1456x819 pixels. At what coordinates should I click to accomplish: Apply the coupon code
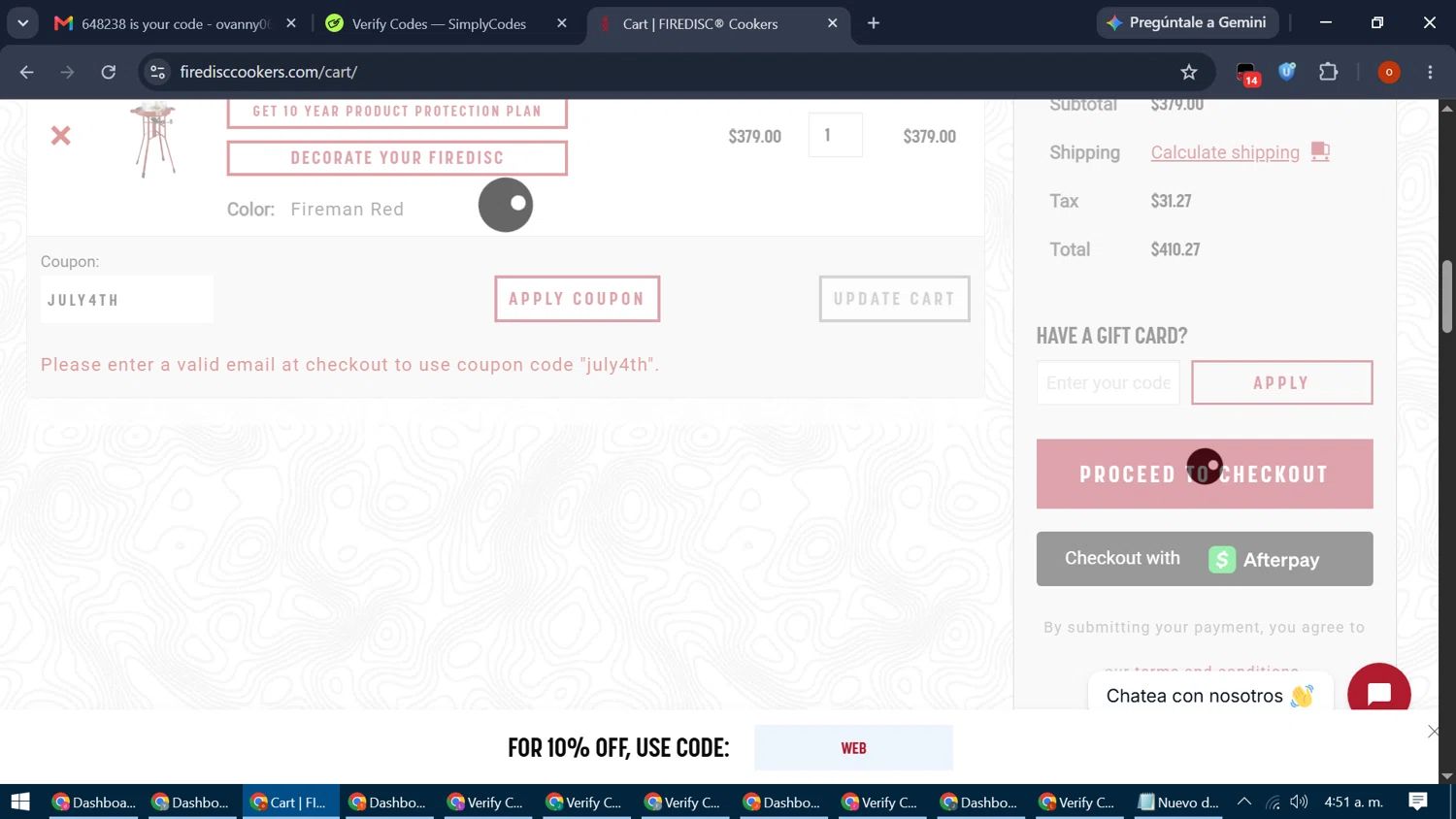click(x=577, y=299)
